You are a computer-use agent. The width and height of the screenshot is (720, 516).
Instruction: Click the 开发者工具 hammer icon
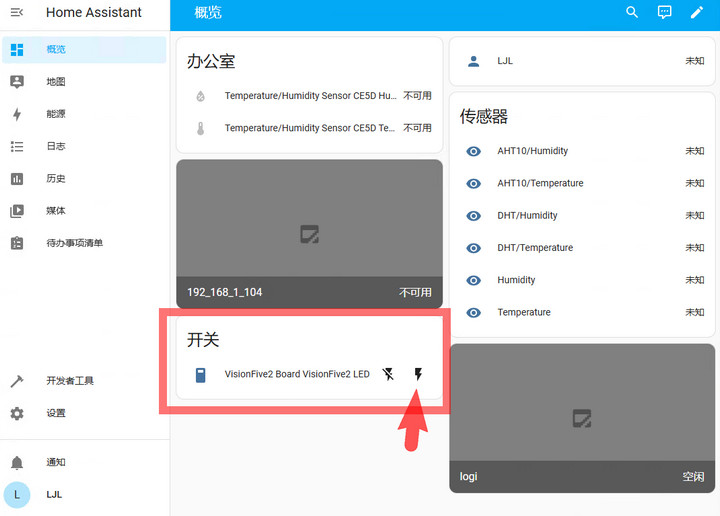(x=17, y=381)
